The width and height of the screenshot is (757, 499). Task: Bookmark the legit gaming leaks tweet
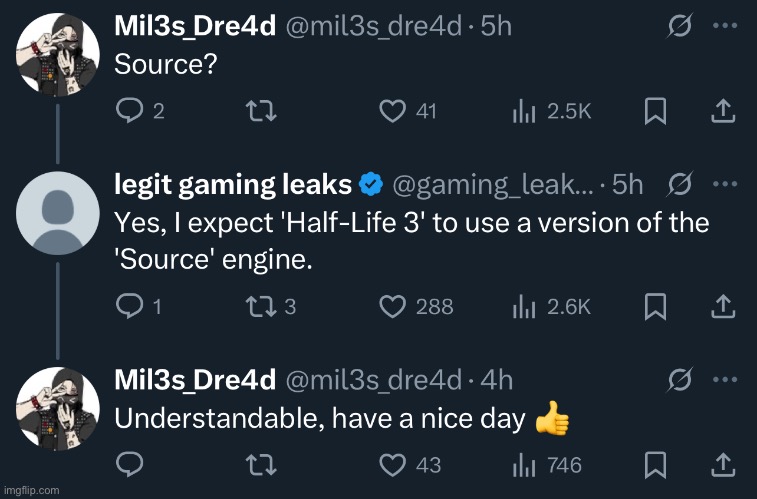coord(655,306)
